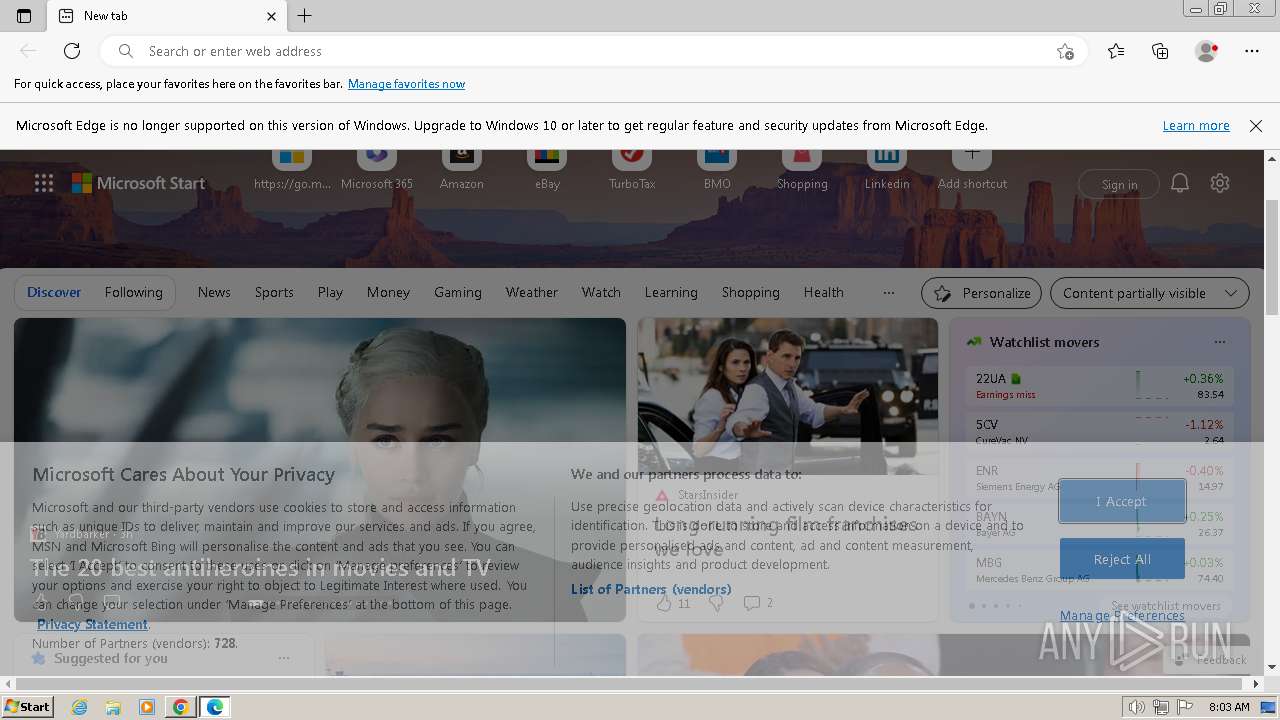Viewport: 1280px width, 720px height.
Task: Click in the address bar search field
Action: [x=595, y=51]
